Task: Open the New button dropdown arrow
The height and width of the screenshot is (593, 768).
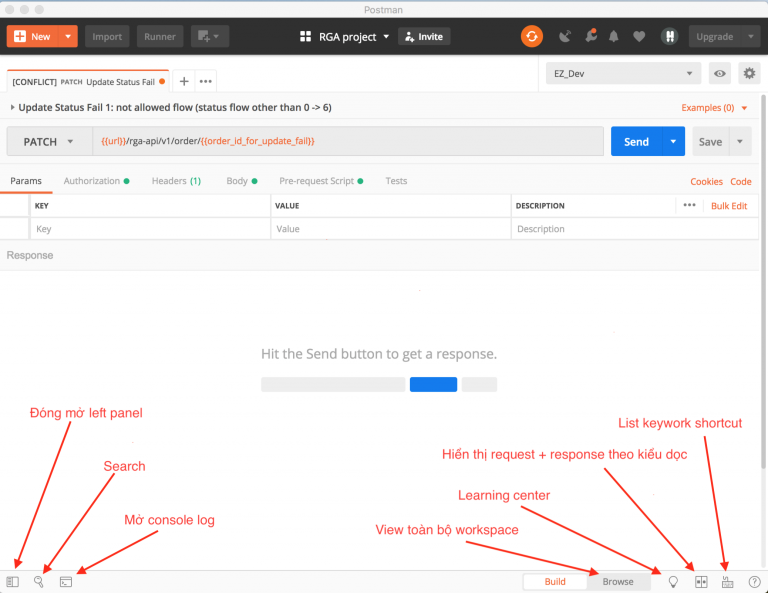Action: (68, 36)
